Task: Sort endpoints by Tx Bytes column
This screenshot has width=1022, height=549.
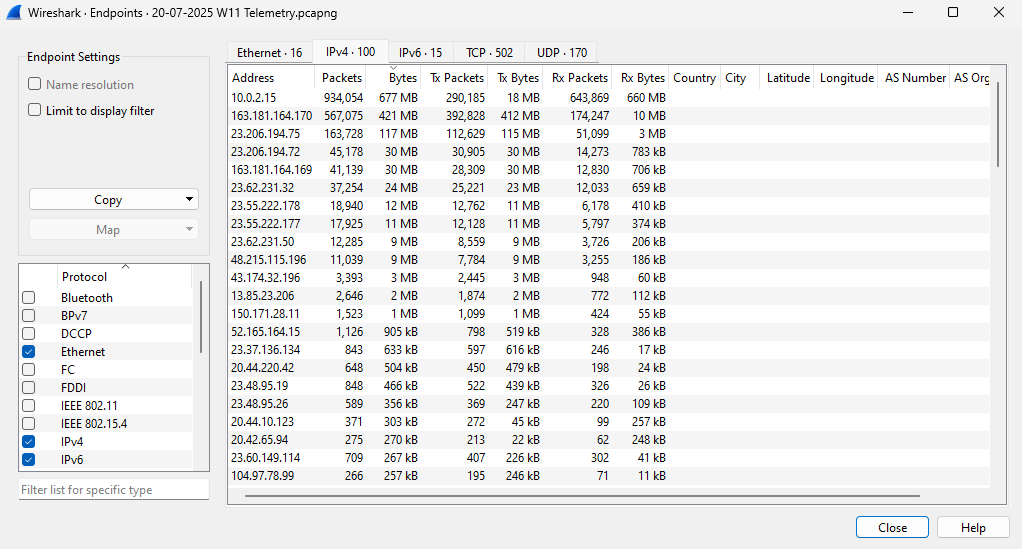Action: (x=516, y=78)
